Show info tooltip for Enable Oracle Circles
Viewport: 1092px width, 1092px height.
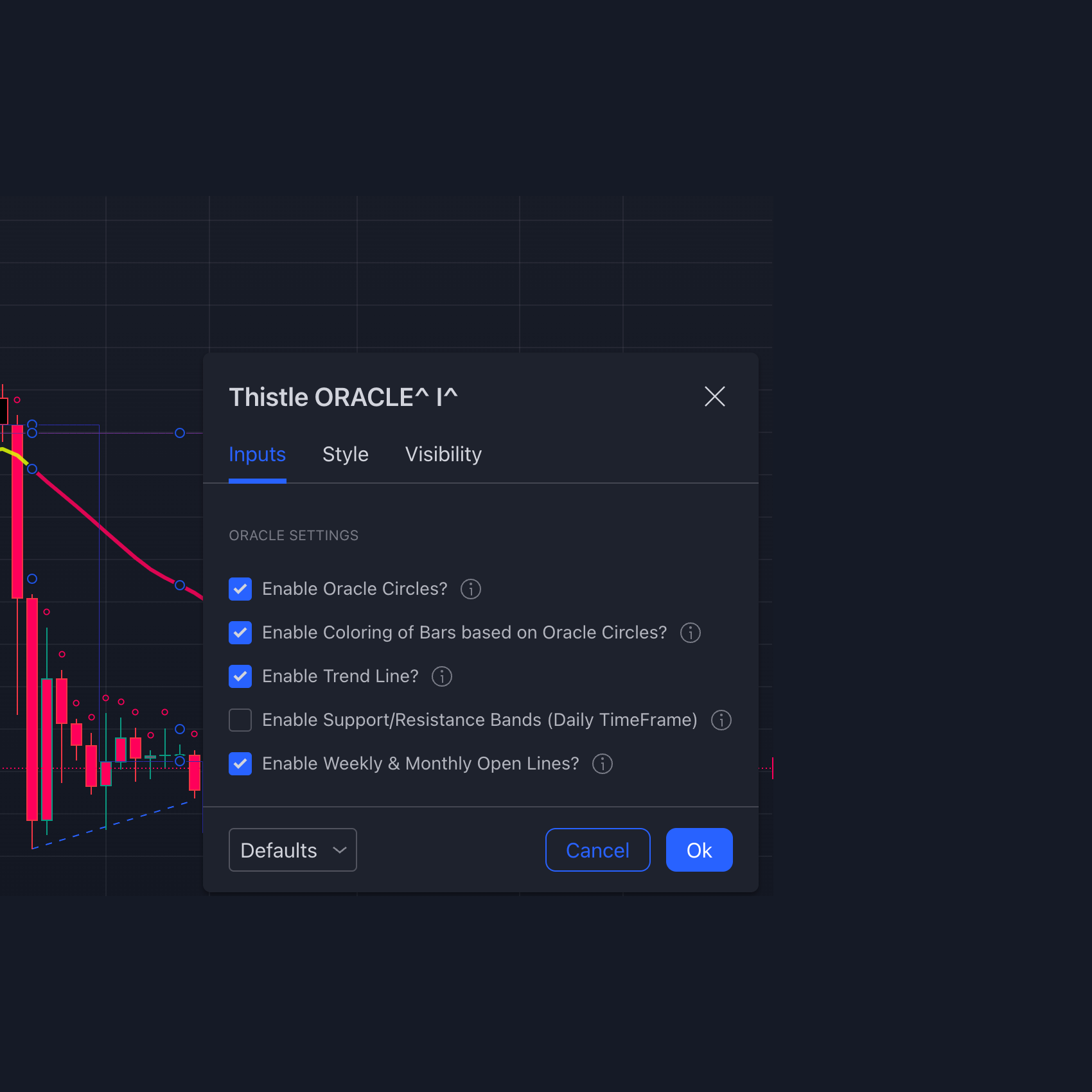click(x=471, y=589)
